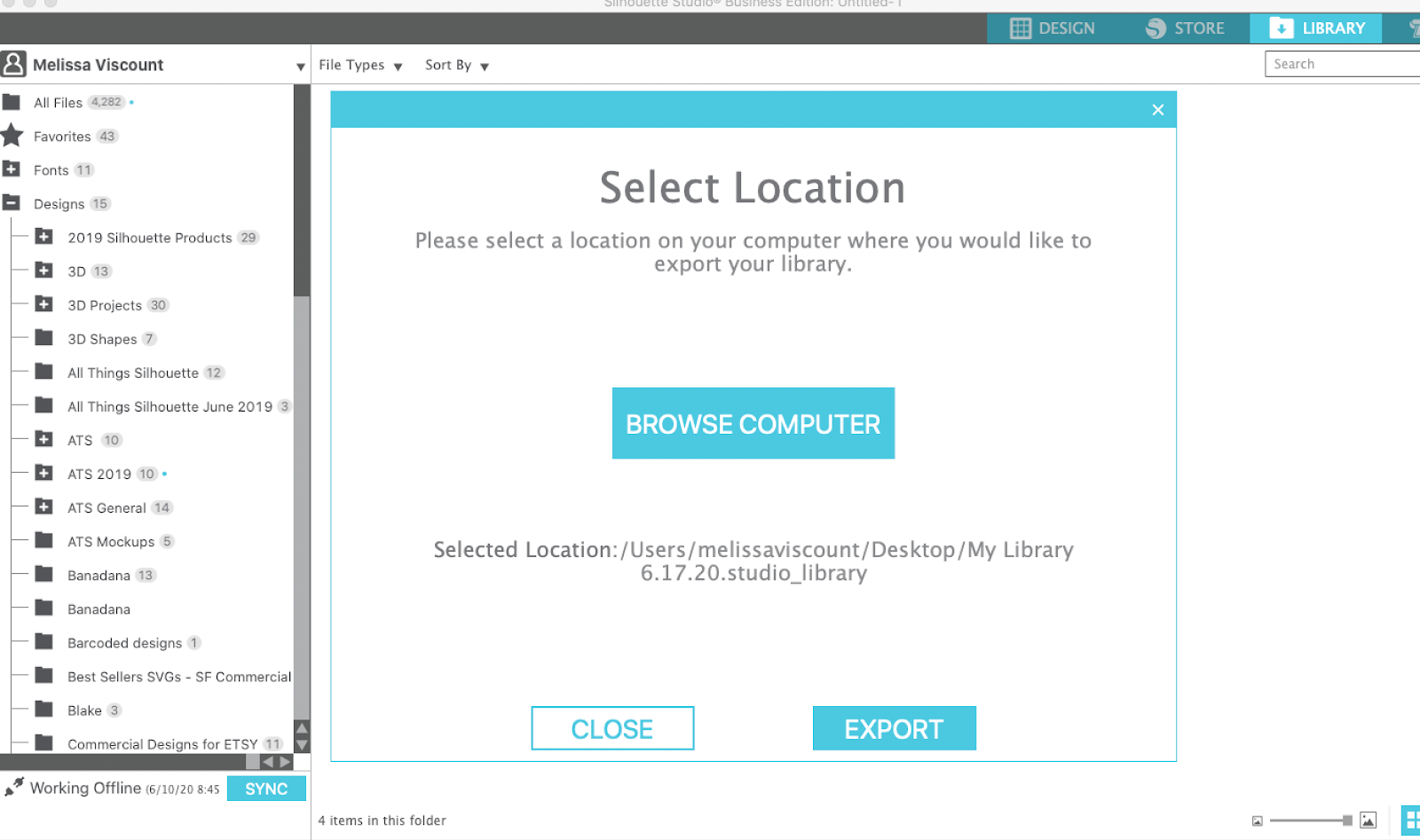
Task: Switch to the LIBRARY tab
Action: [1316, 27]
